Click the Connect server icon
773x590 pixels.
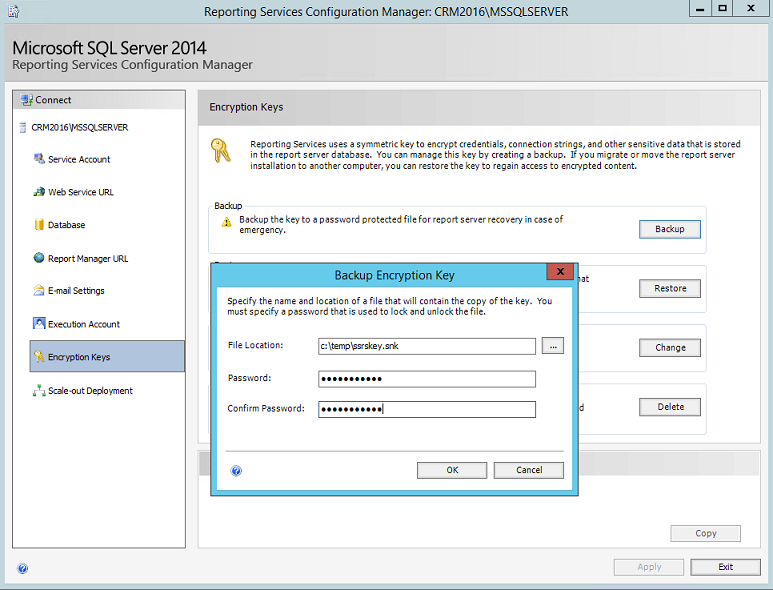26,100
